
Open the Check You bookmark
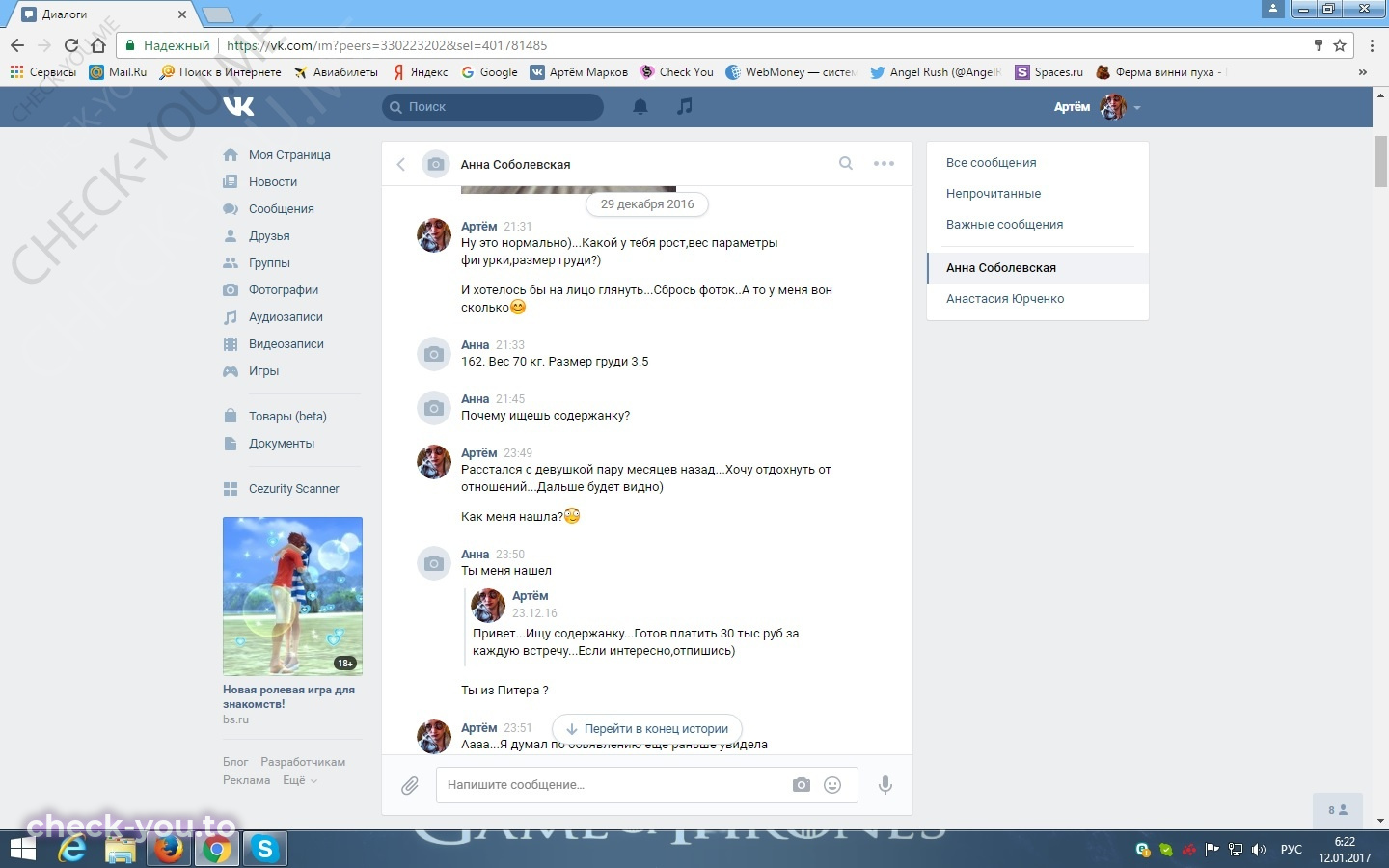click(677, 72)
